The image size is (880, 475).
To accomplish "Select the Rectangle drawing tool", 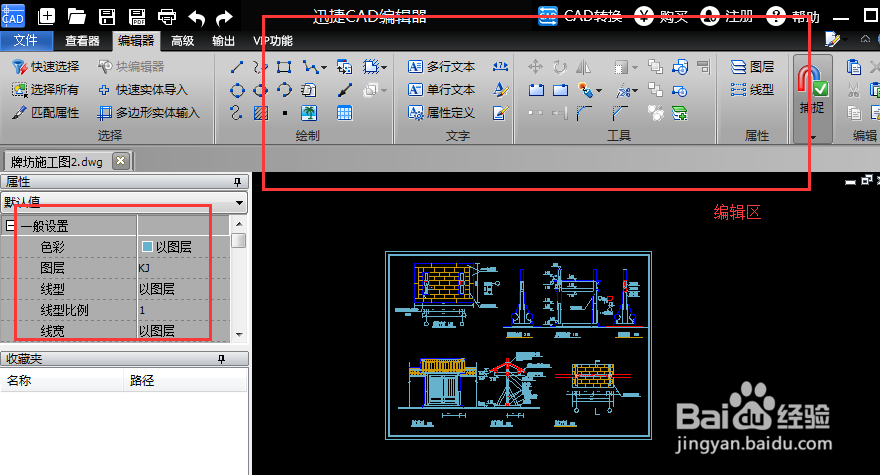I will pyautogui.click(x=284, y=67).
